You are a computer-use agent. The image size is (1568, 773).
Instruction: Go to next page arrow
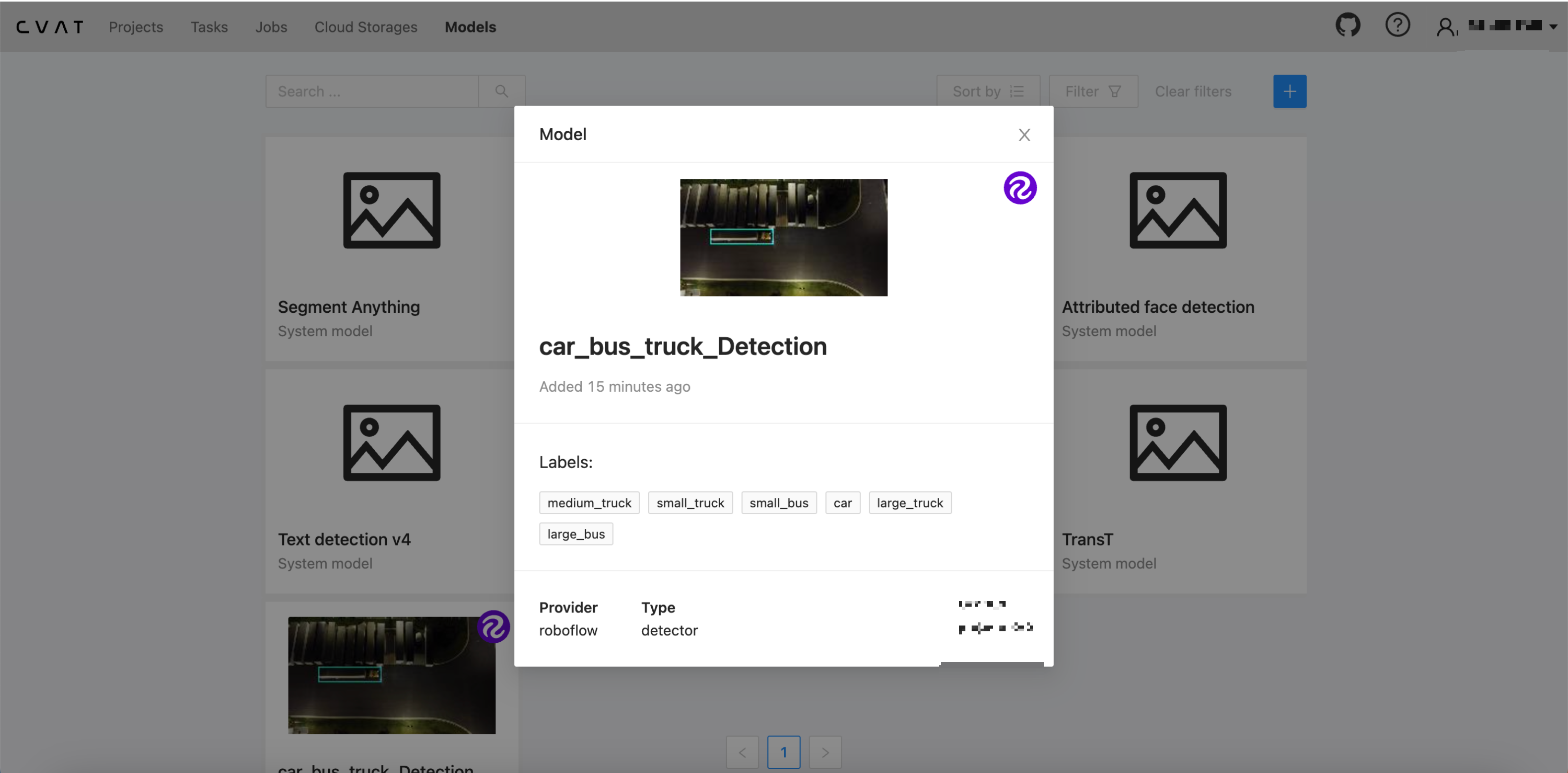[825, 752]
